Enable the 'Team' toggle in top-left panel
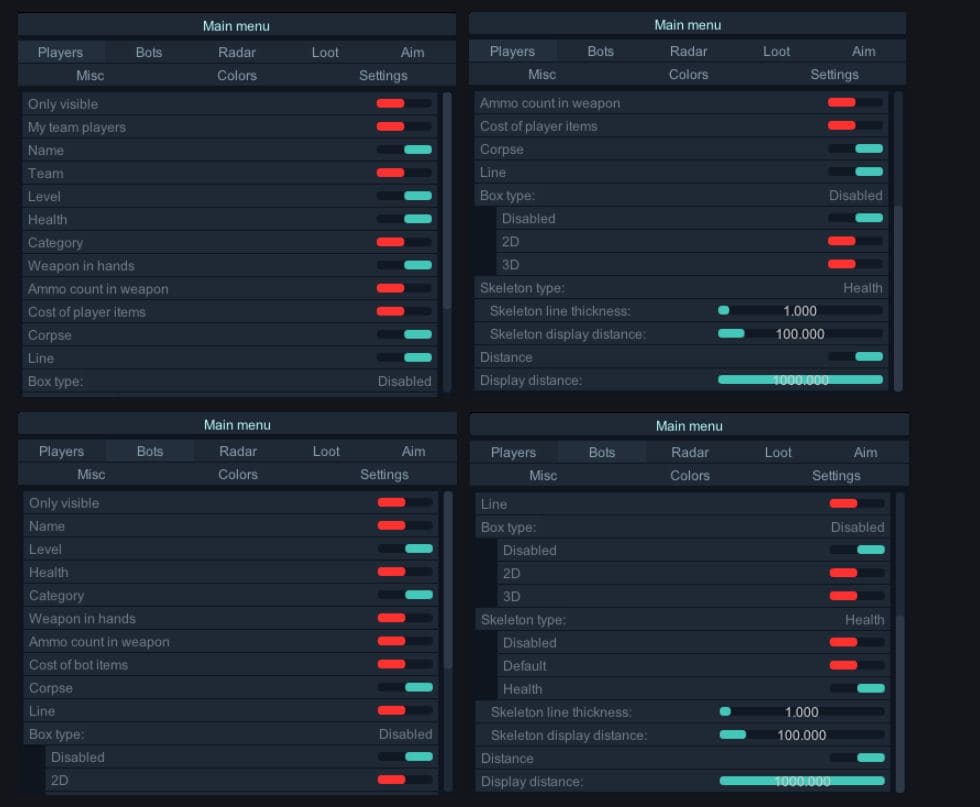The width and height of the screenshot is (980, 807). tap(403, 173)
